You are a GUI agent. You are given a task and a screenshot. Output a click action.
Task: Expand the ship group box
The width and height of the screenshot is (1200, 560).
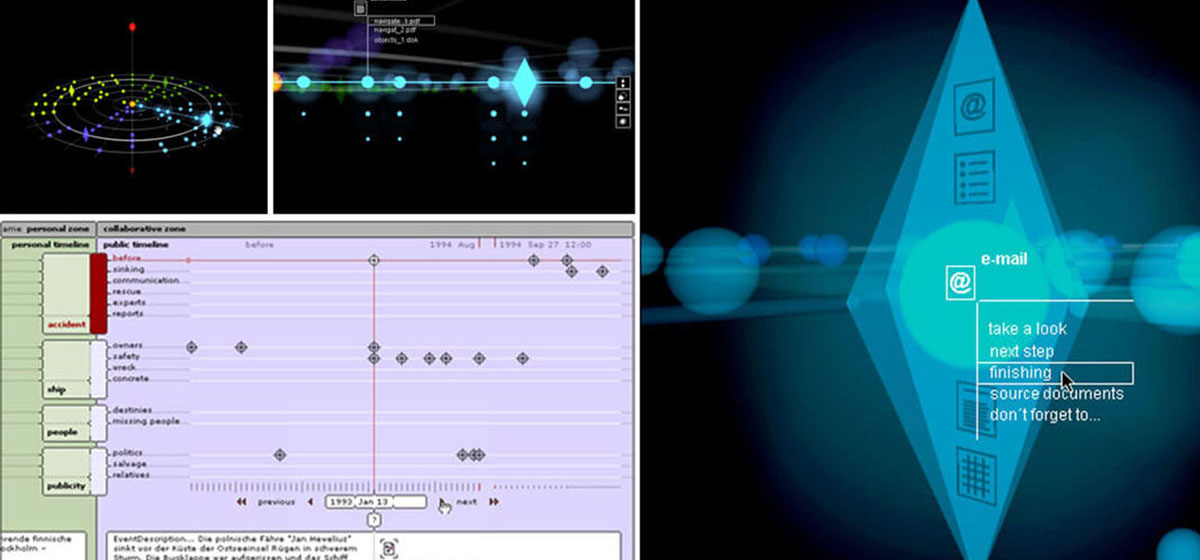click(x=65, y=368)
